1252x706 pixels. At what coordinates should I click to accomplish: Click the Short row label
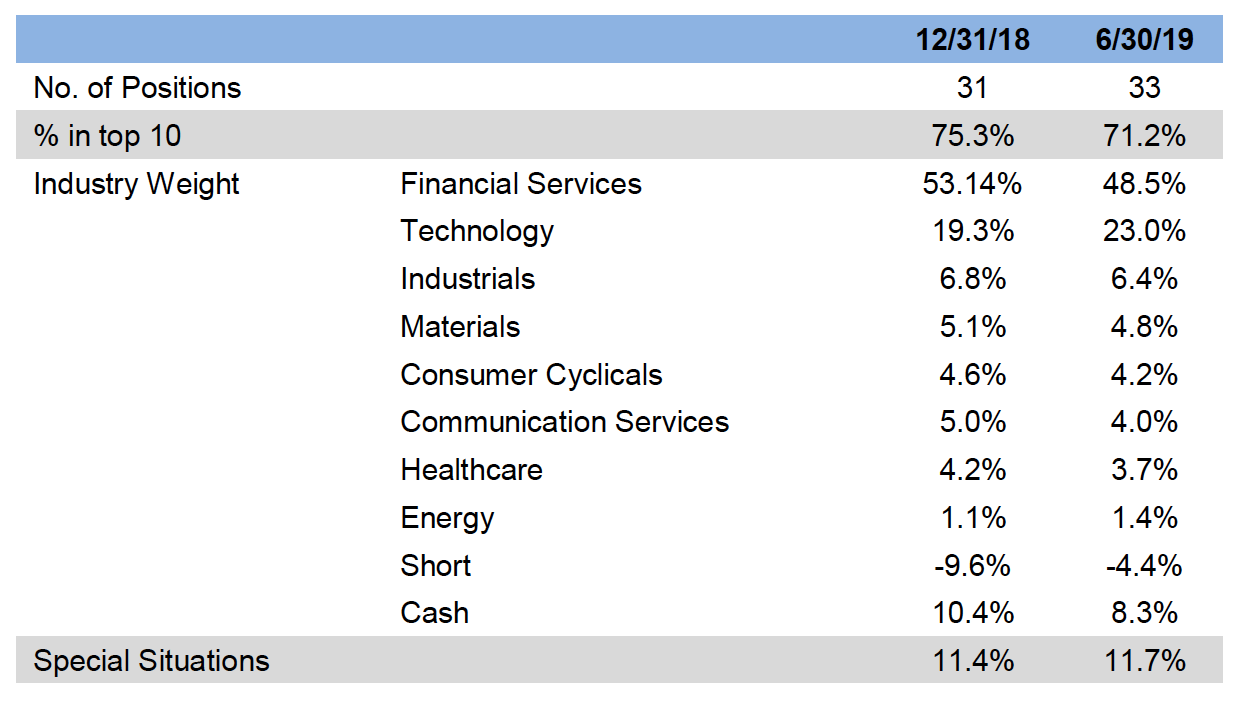click(x=436, y=566)
